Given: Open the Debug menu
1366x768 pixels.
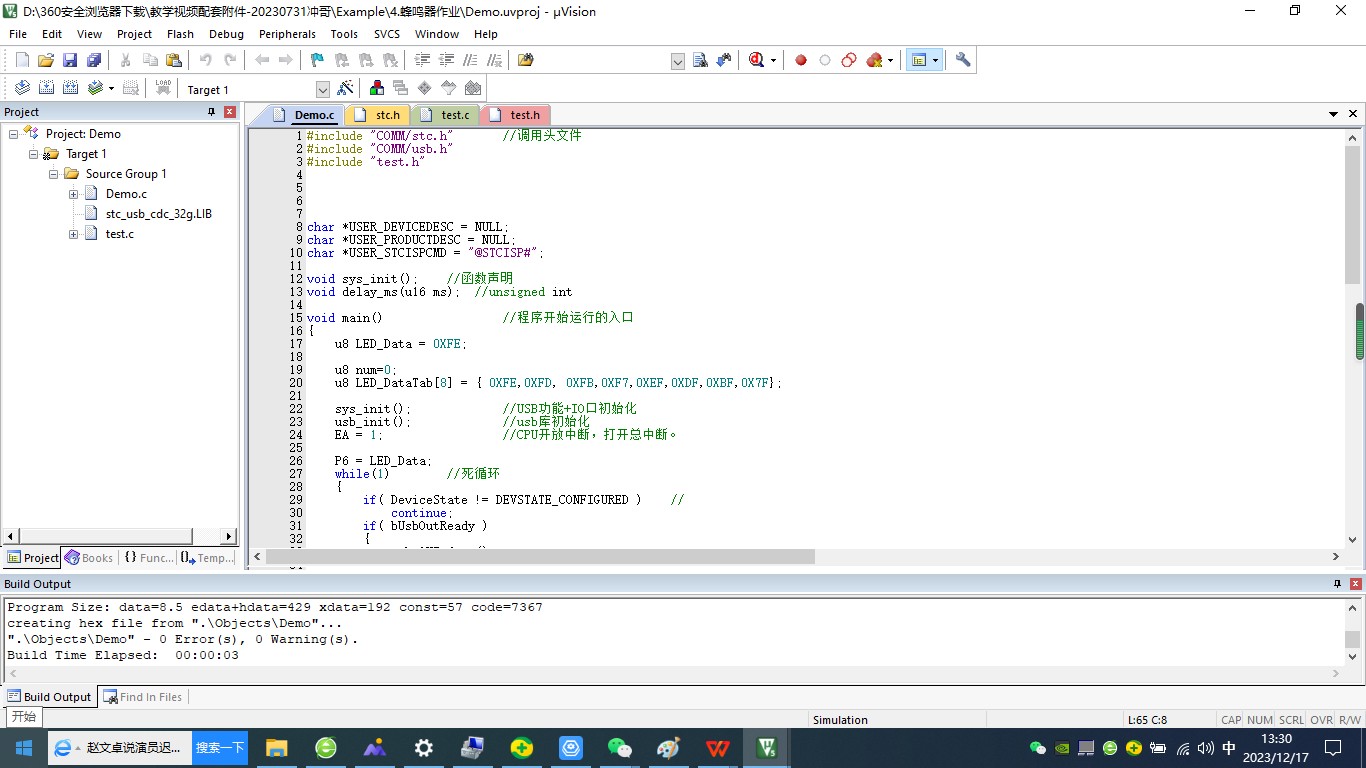Looking at the screenshot, I should point(226,34).
